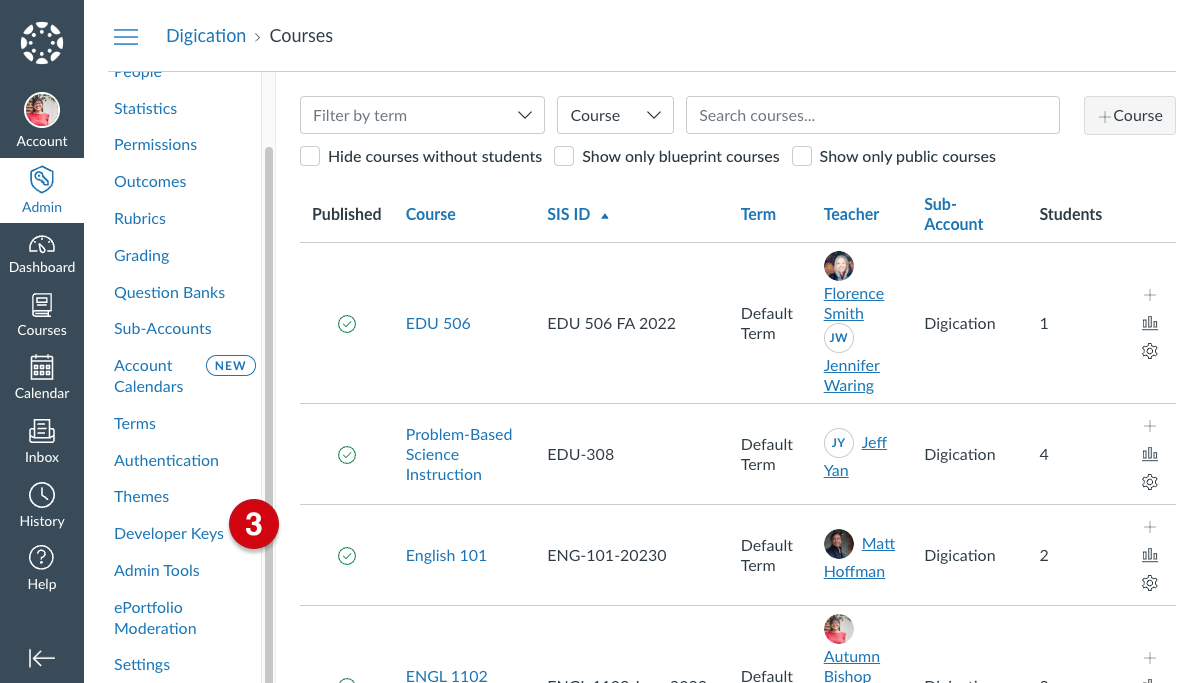Open Permissions in account menu
The width and height of the screenshot is (1200, 683).
coord(155,145)
